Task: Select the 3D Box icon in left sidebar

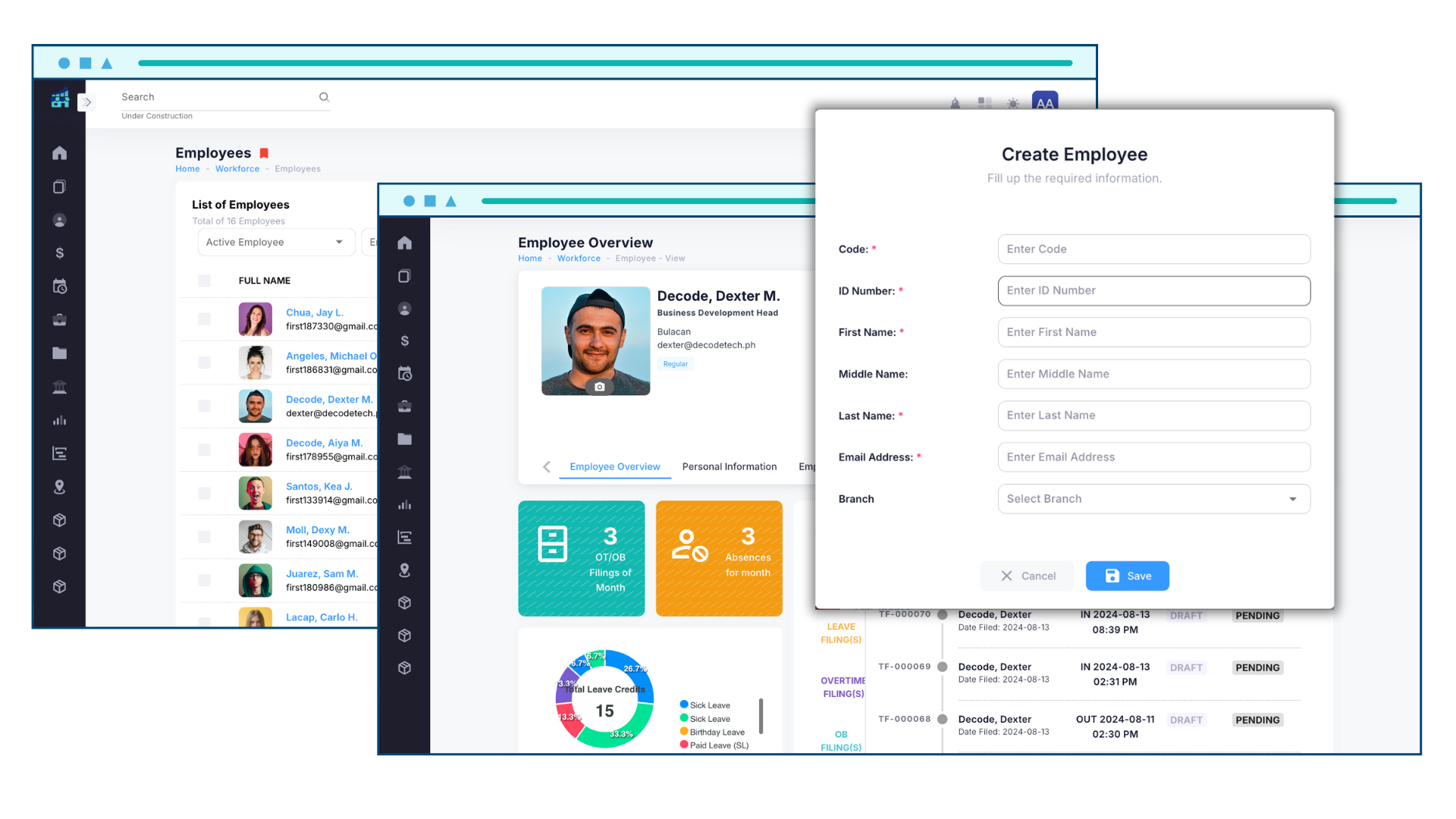Action: point(60,520)
